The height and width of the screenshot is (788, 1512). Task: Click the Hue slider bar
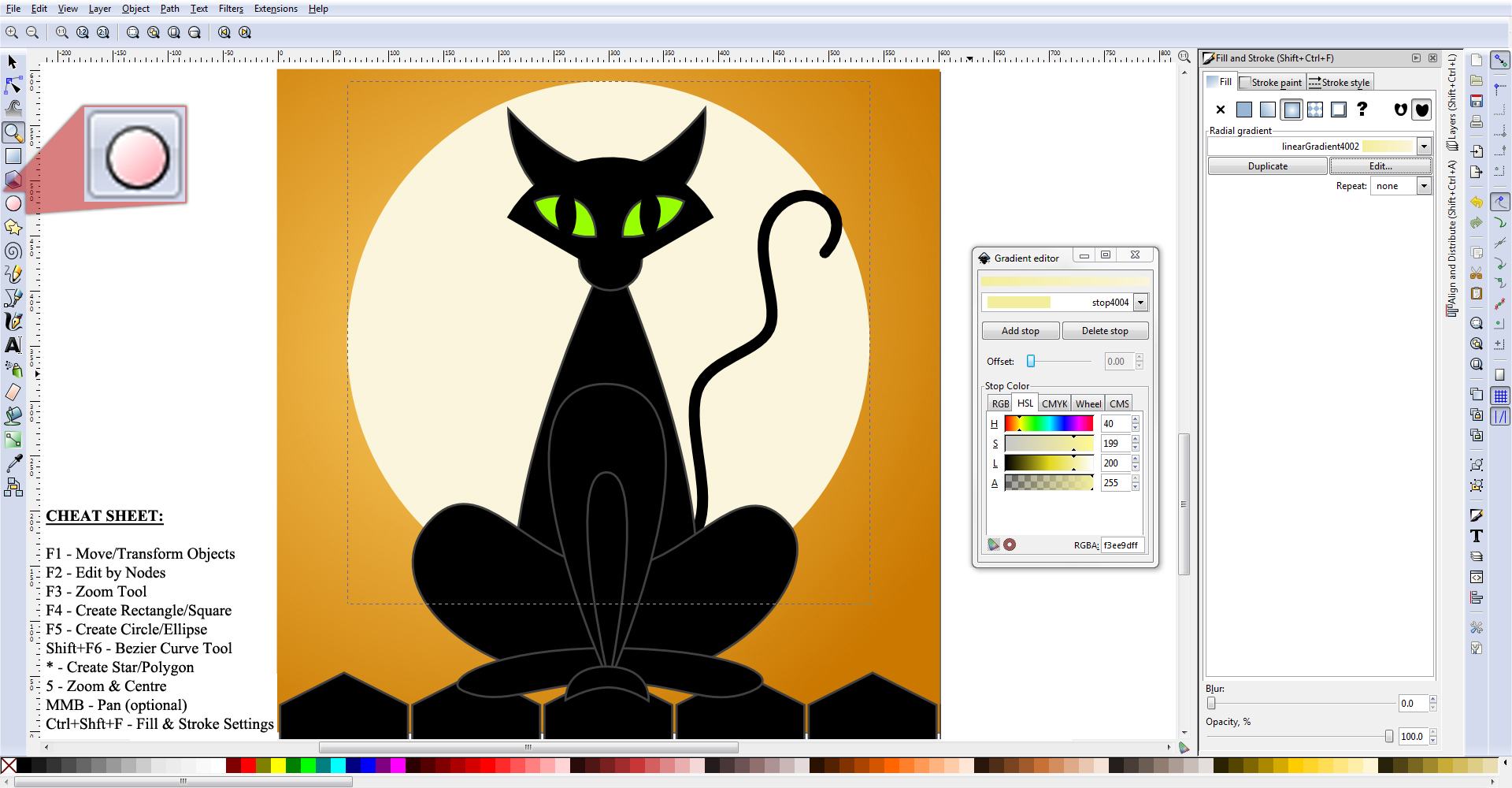click(1049, 424)
